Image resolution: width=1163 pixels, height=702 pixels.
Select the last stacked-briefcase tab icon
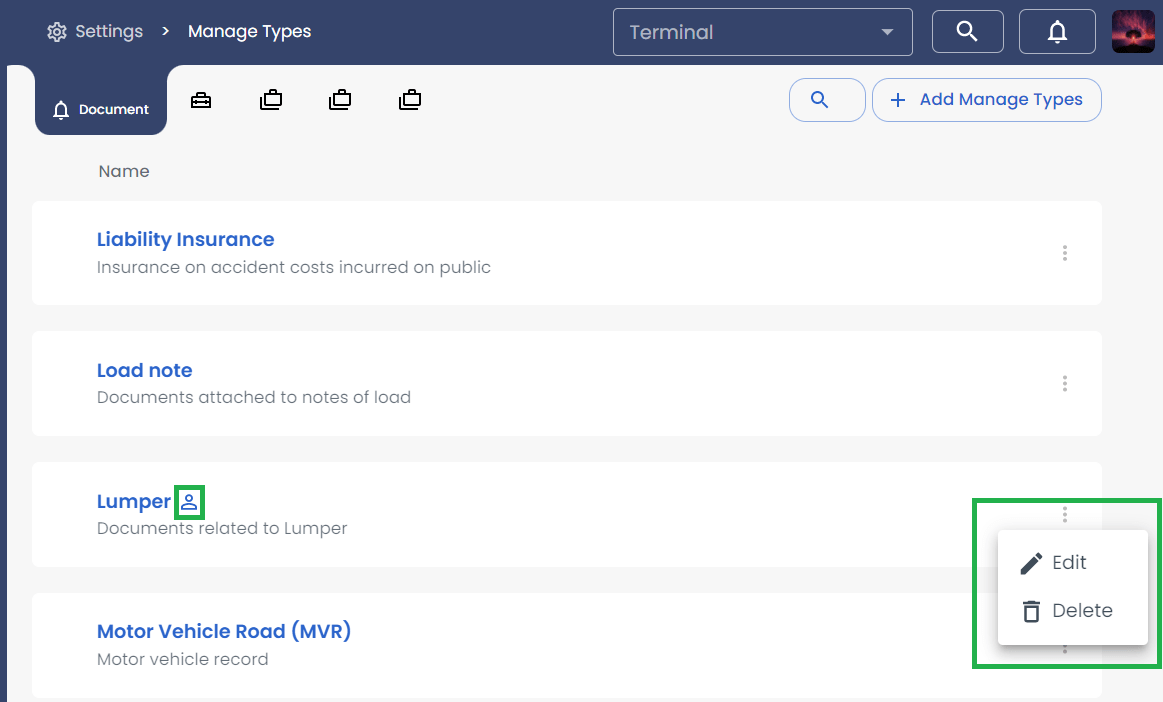tap(410, 99)
